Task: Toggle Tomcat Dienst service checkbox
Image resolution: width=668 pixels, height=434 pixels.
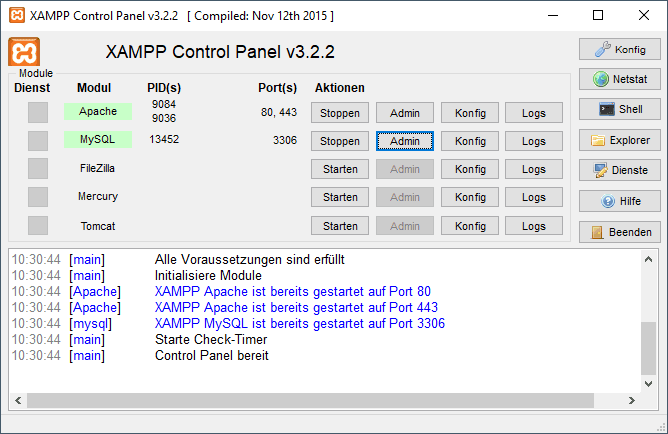Action: (x=38, y=226)
